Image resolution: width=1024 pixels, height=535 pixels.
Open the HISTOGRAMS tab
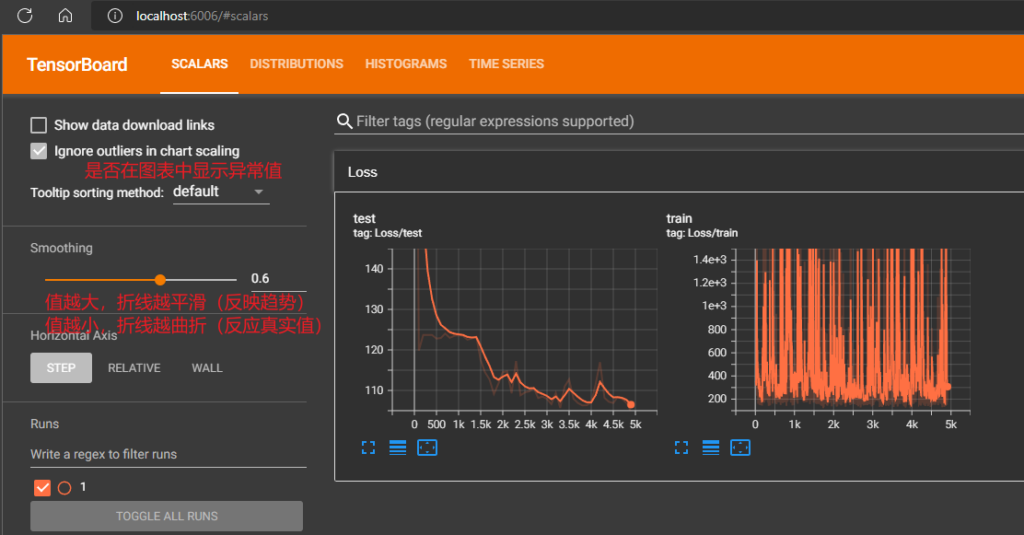pos(406,64)
